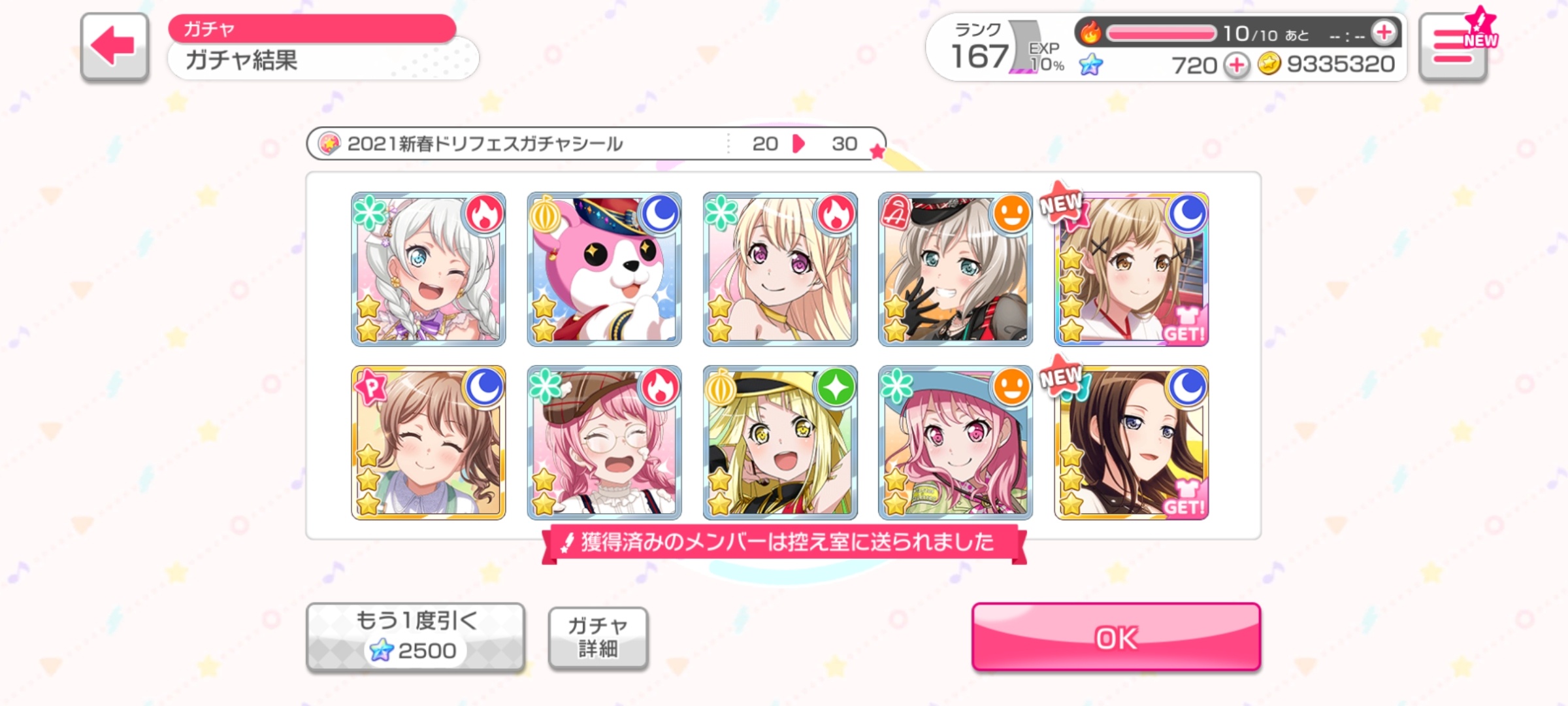Open the hamburger menu marked NEW
The image size is (1568, 706).
point(1454,46)
